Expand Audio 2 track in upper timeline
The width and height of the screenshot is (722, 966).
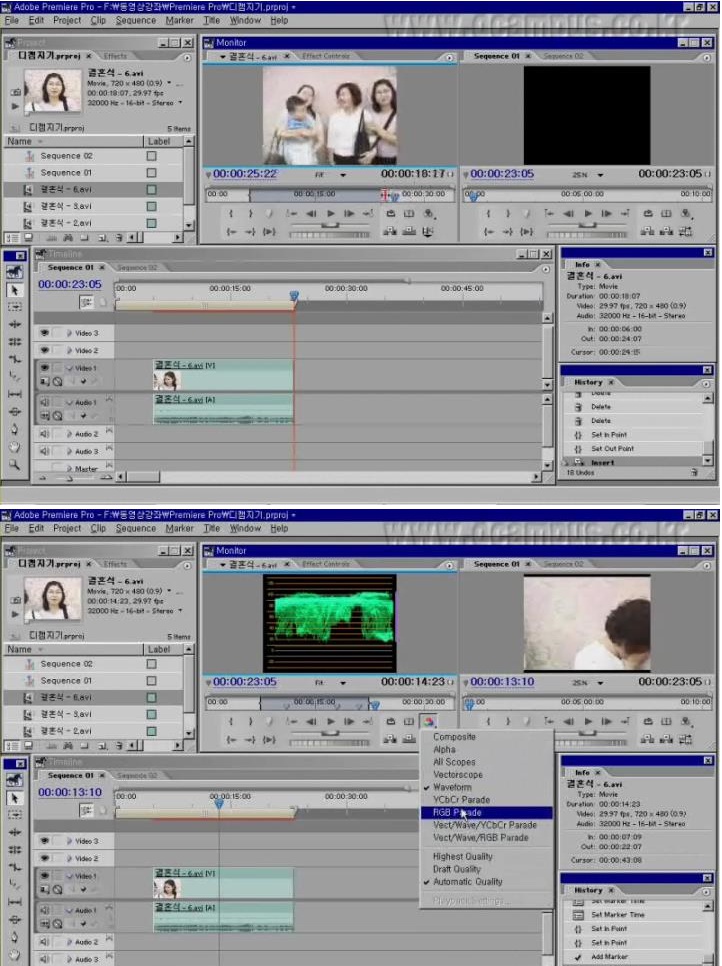tap(70, 434)
